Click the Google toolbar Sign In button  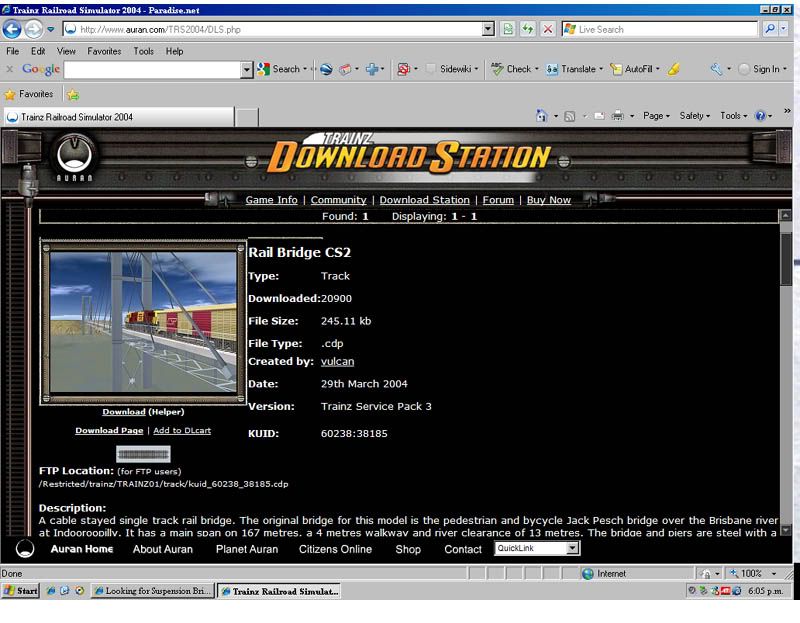762,69
